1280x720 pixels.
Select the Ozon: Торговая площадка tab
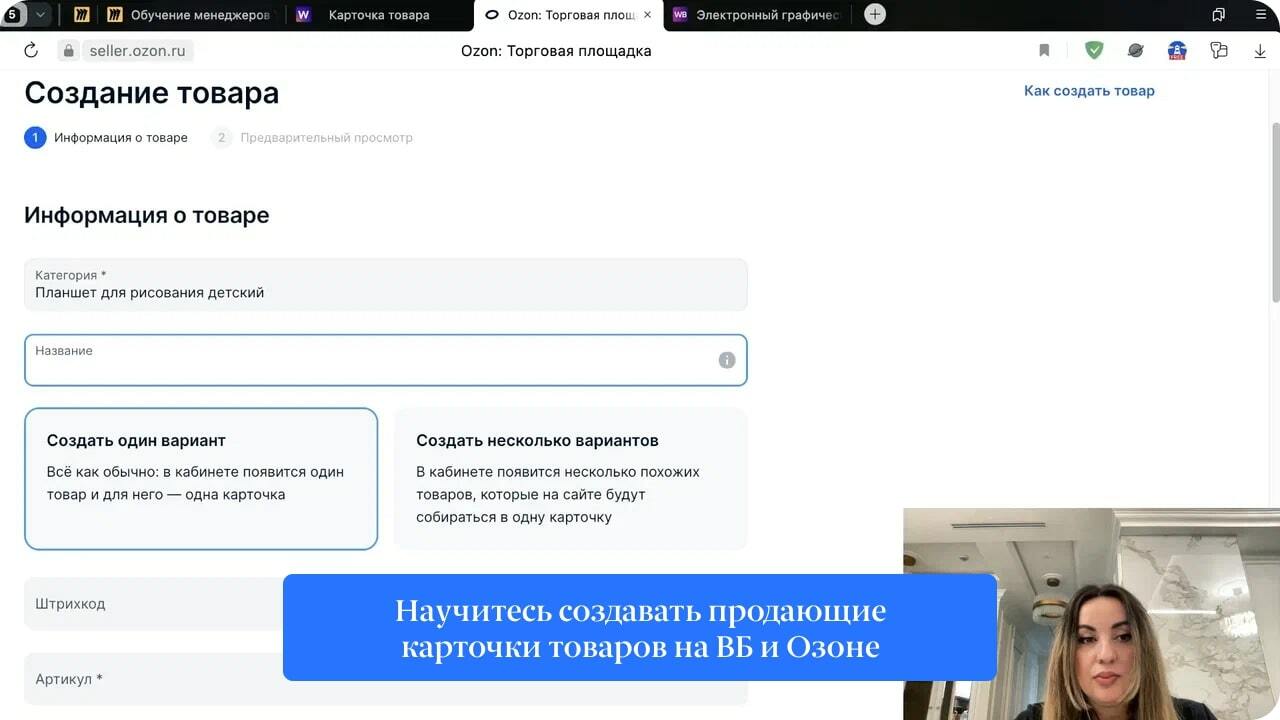pos(568,15)
